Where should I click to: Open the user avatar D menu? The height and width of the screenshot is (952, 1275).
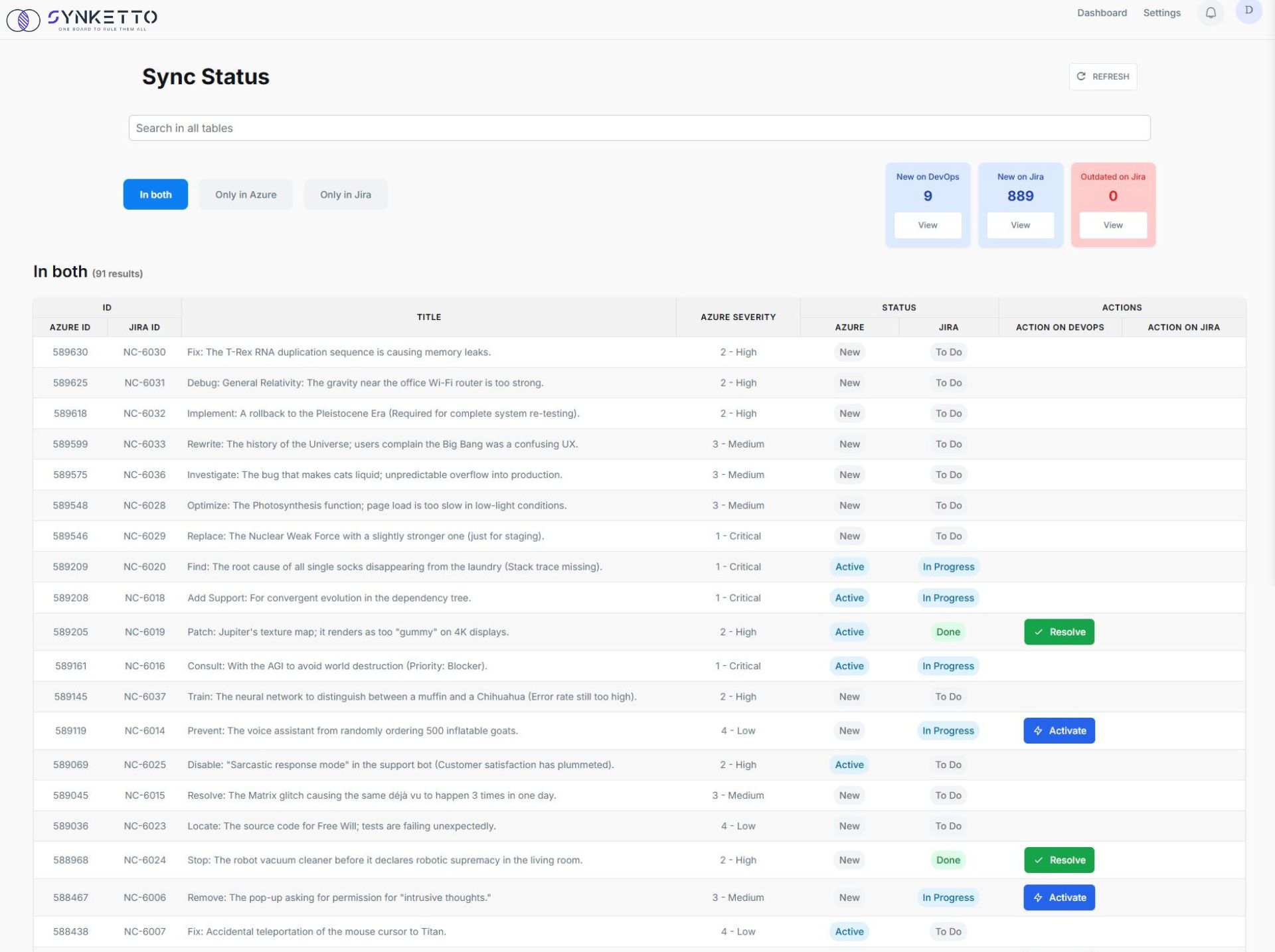1248,11
